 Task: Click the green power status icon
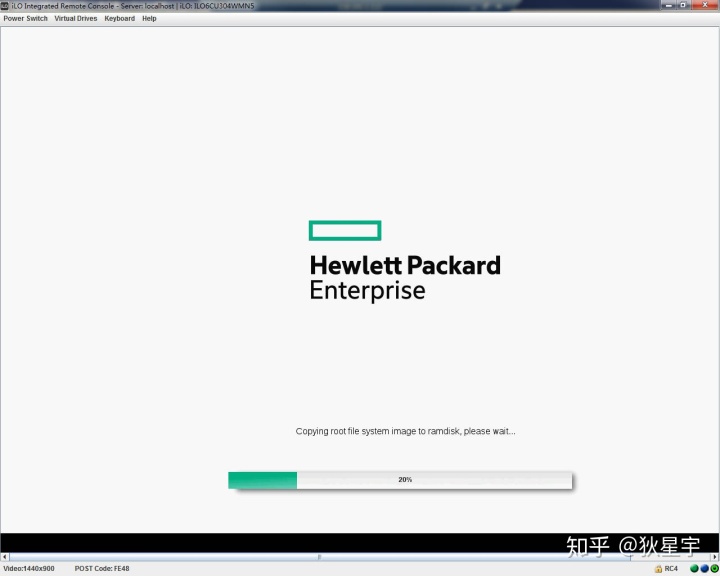click(714, 568)
